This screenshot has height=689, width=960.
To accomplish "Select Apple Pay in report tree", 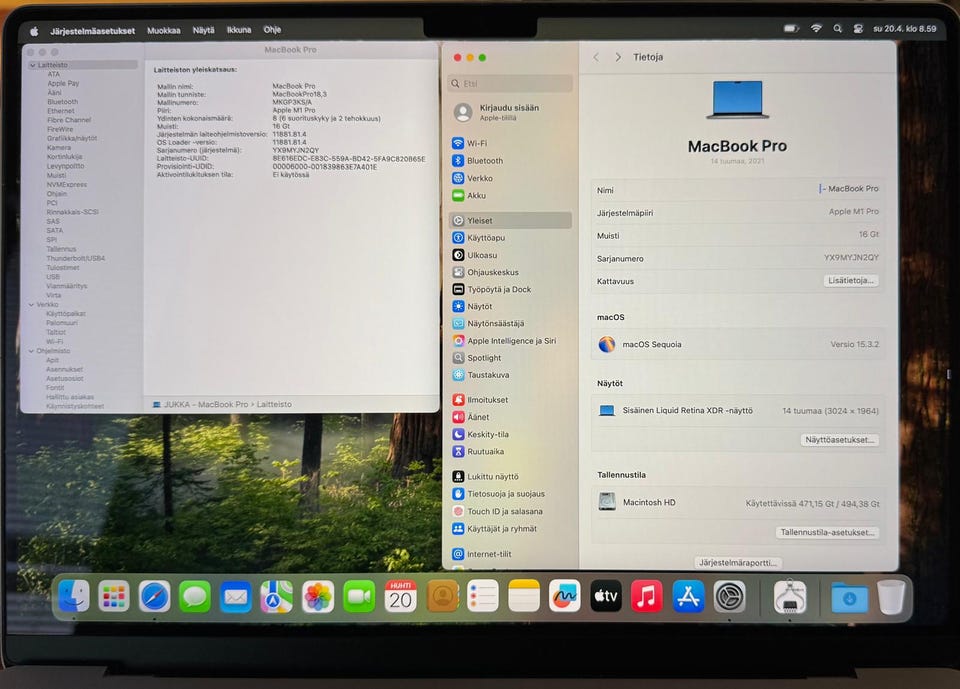I will [63, 83].
